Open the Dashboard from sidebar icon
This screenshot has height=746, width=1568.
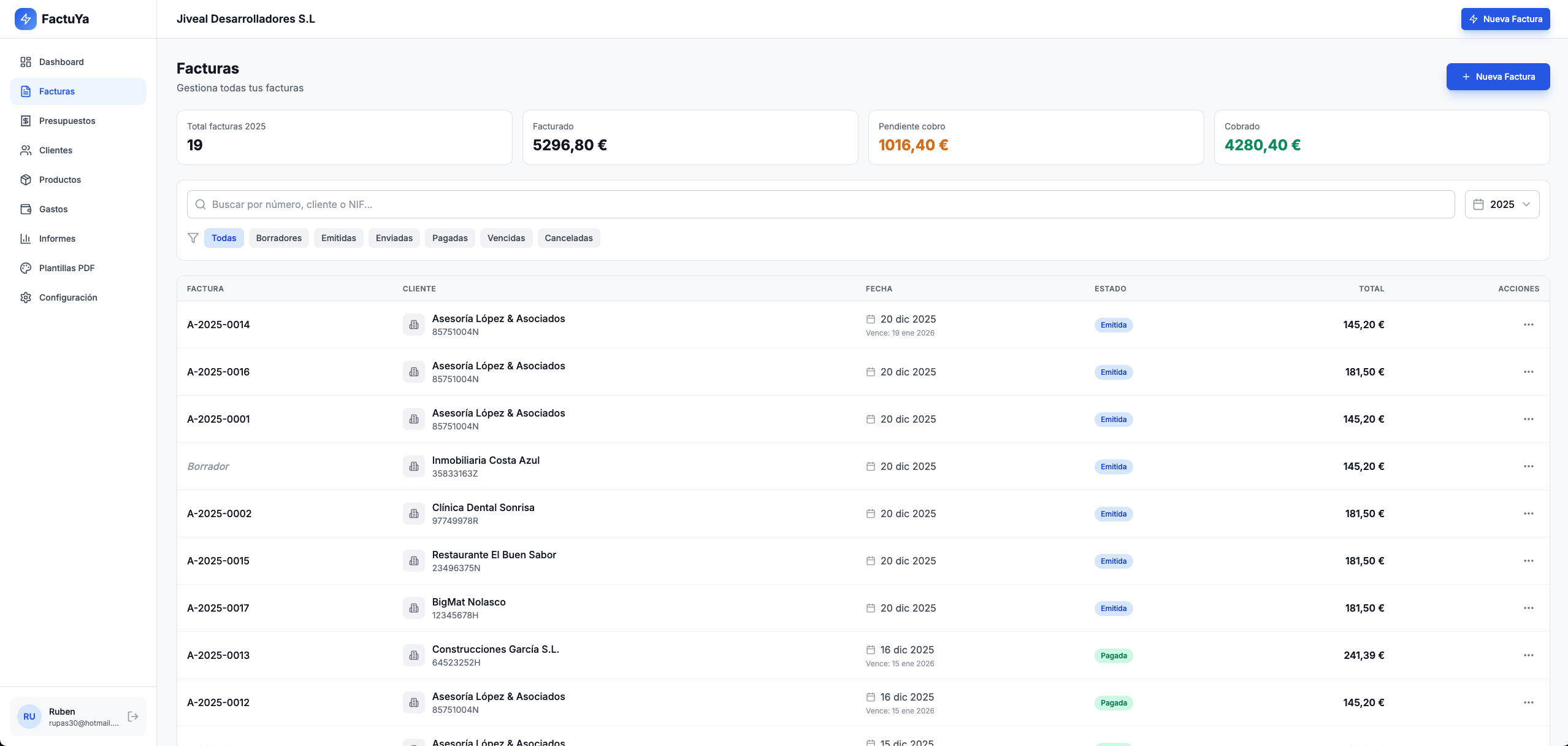(x=25, y=62)
